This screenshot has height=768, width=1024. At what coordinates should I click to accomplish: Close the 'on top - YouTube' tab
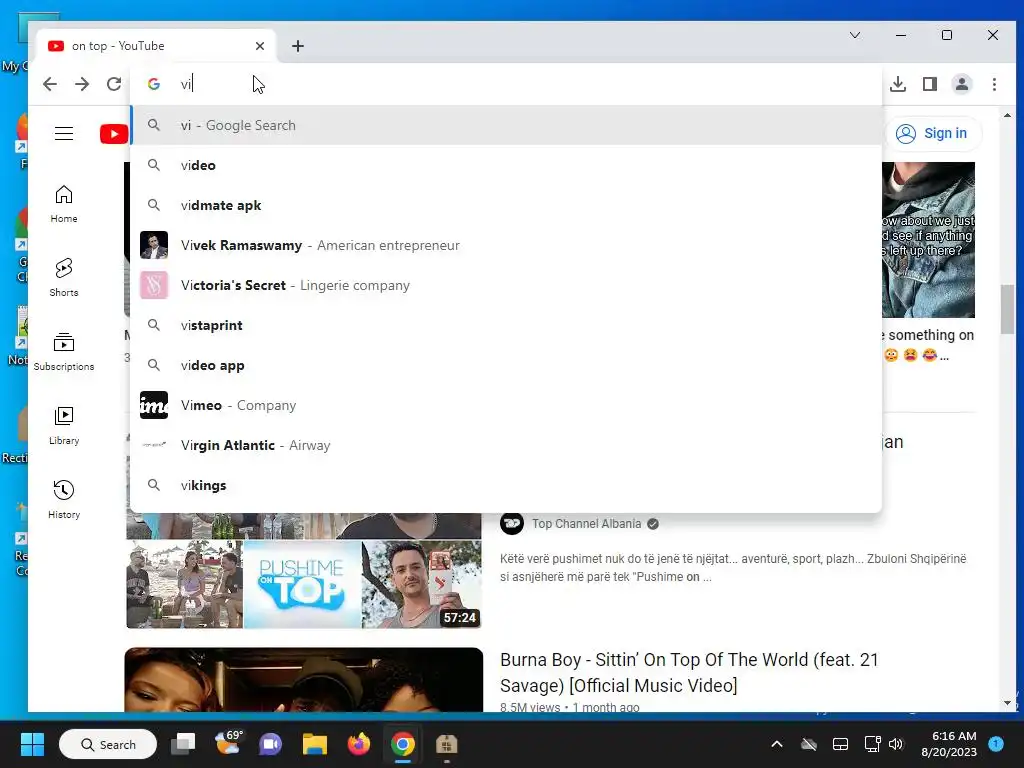point(260,46)
